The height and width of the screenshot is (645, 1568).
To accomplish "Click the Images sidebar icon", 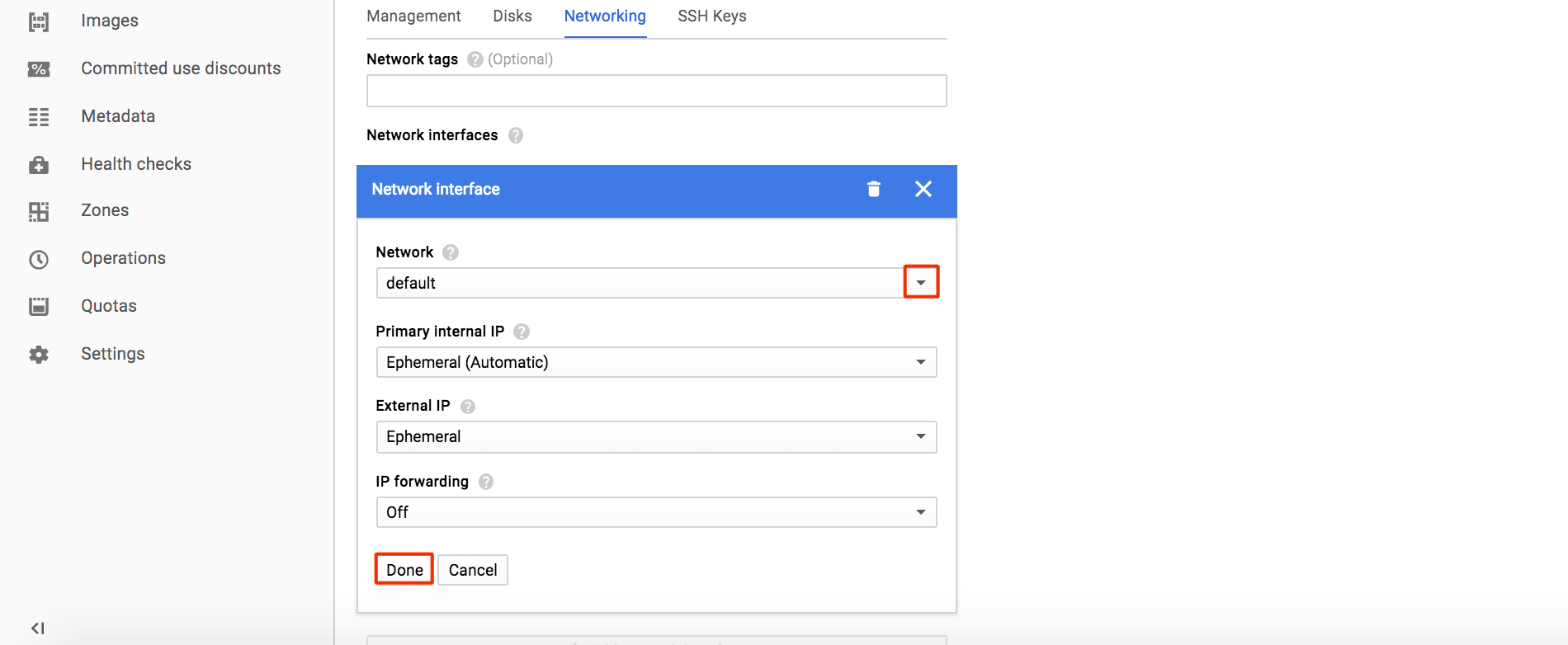I will coord(39,21).
